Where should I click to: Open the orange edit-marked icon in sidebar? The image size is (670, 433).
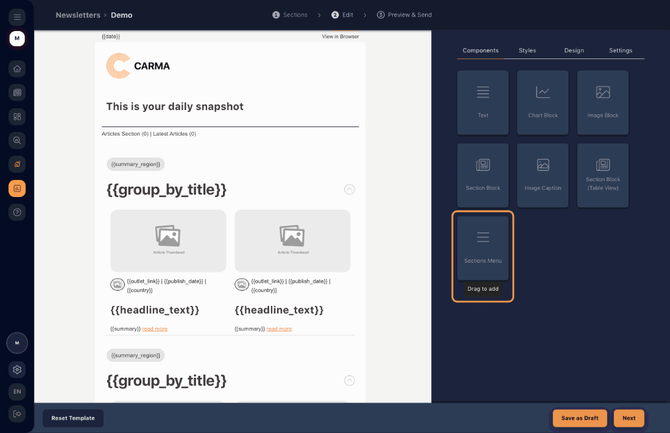point(17,164)
